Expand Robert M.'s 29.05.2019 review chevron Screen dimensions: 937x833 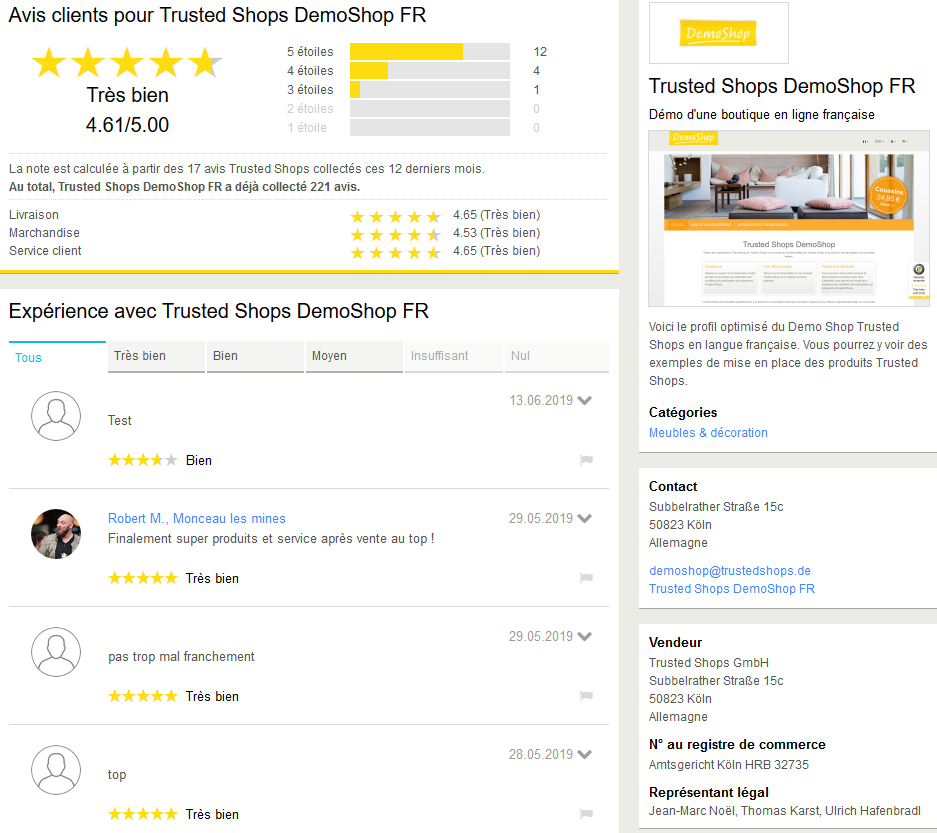585,518
